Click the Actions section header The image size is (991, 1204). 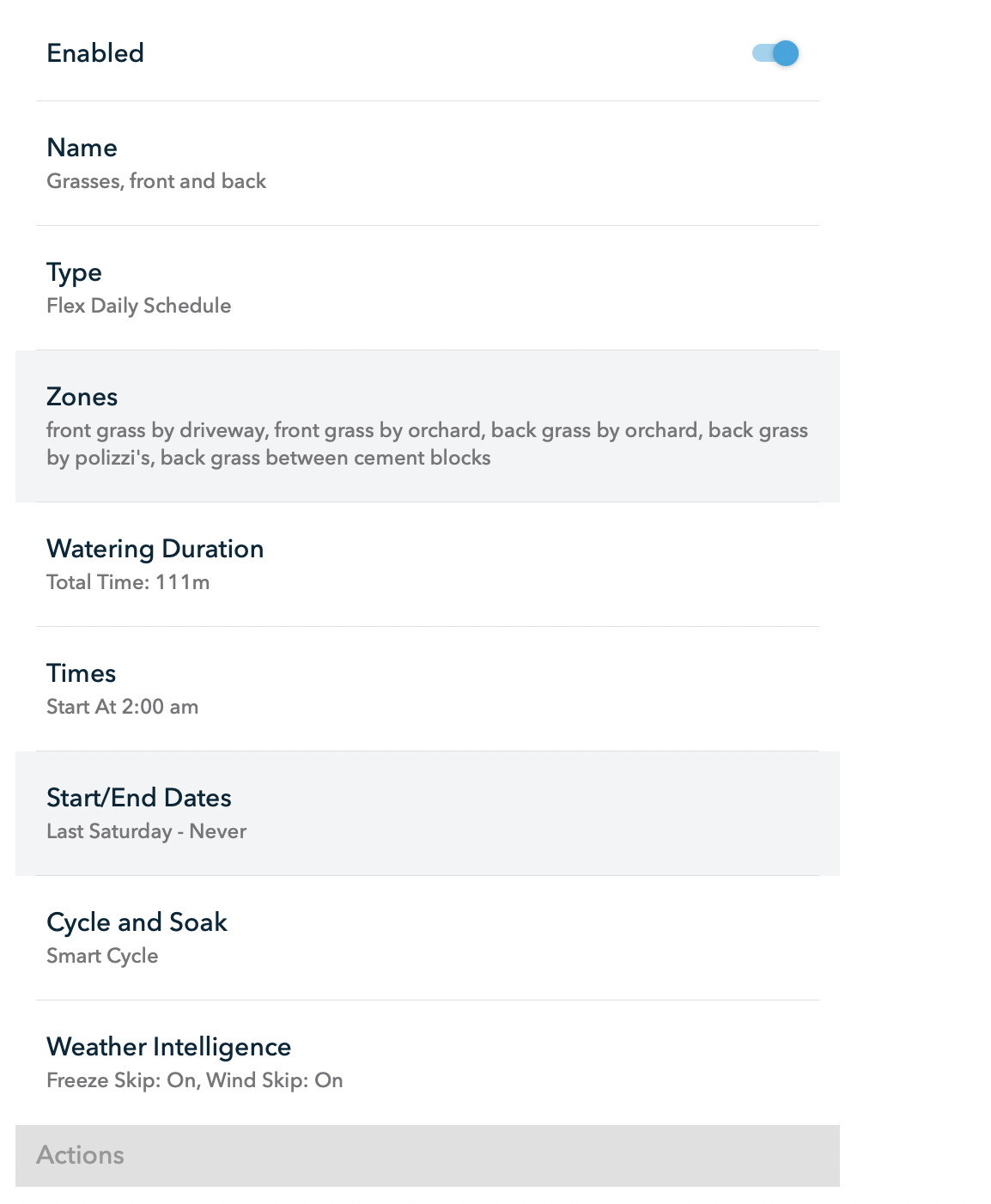pos(428,1156)
